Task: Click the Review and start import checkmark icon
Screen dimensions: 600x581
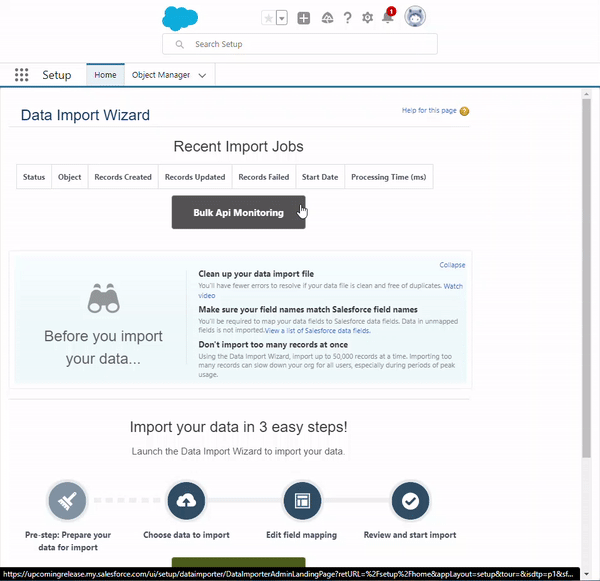Action: [x=410, y=501]
